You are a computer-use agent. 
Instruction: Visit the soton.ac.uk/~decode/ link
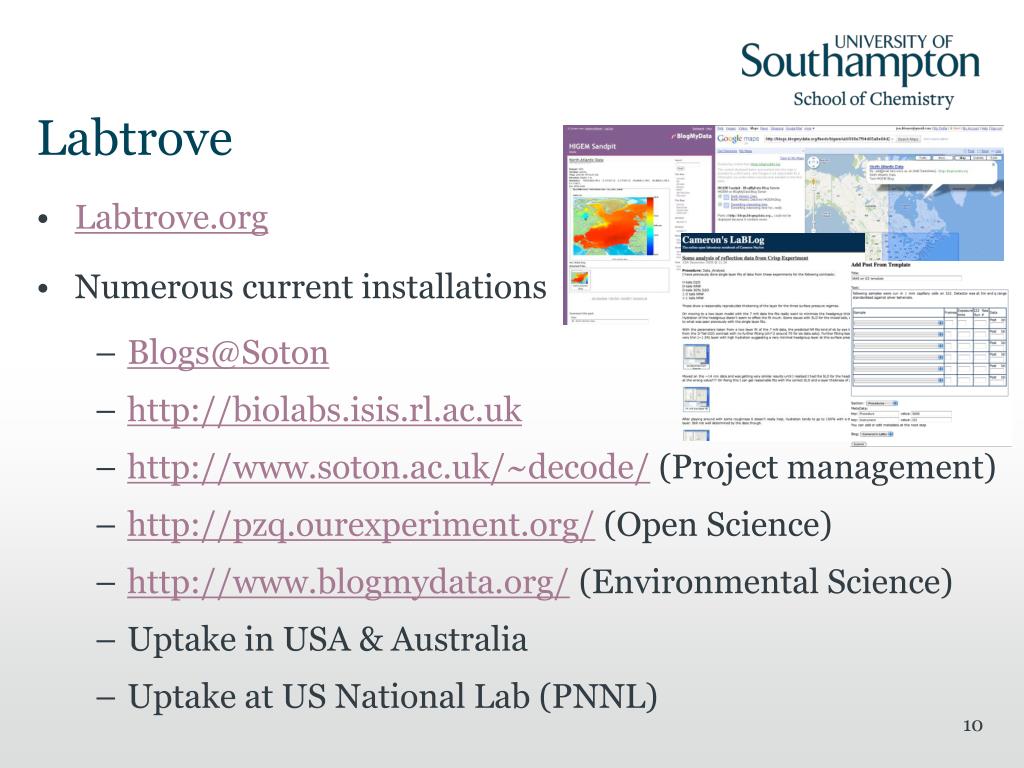point(389,468)
